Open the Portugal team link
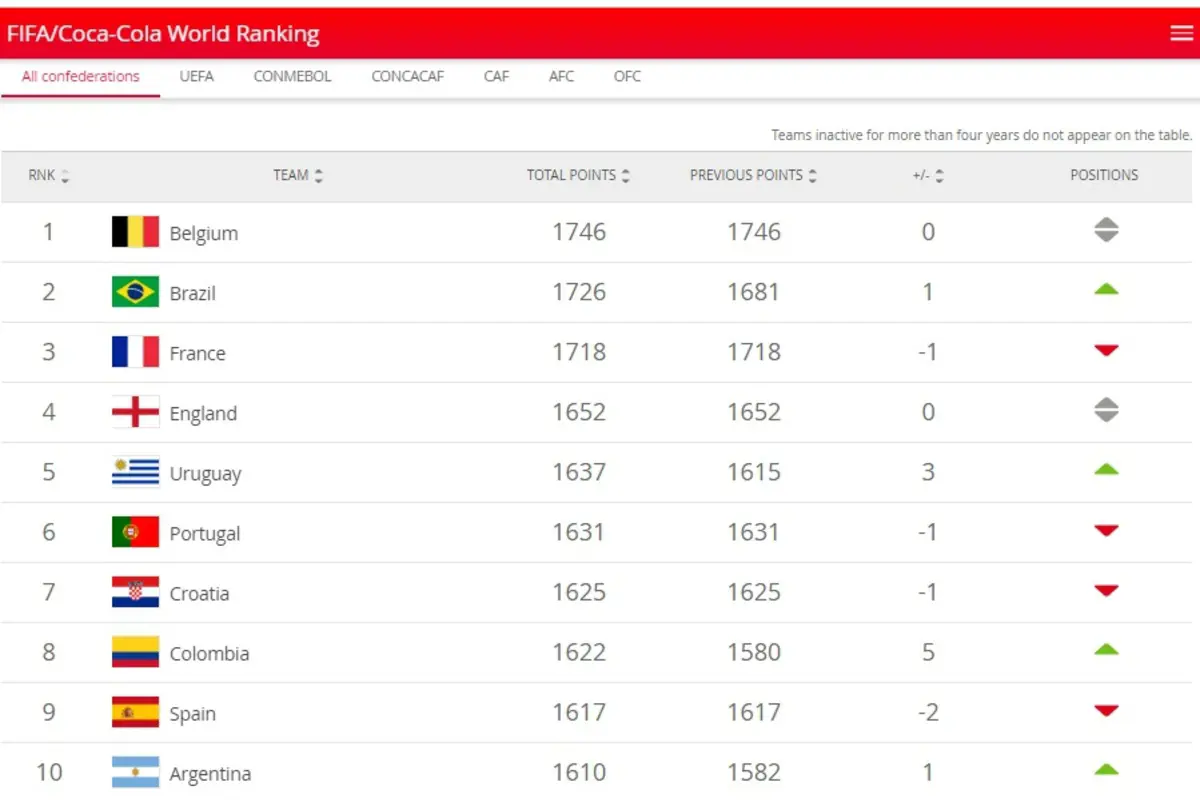The image size is (1200, 802). pos(204,534)
